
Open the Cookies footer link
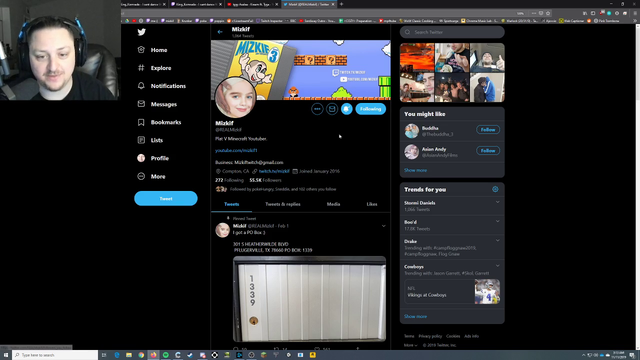tap(453, 336)
